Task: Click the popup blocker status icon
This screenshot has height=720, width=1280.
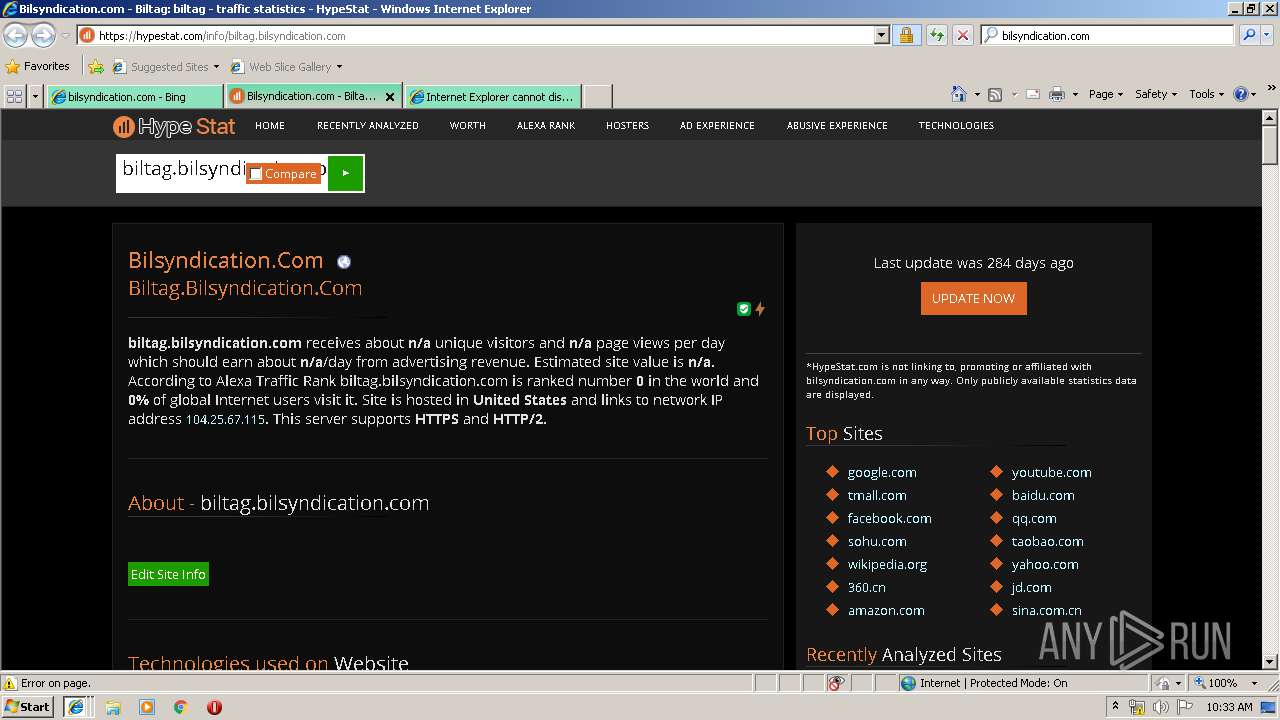Action: [x=836, y=683]
